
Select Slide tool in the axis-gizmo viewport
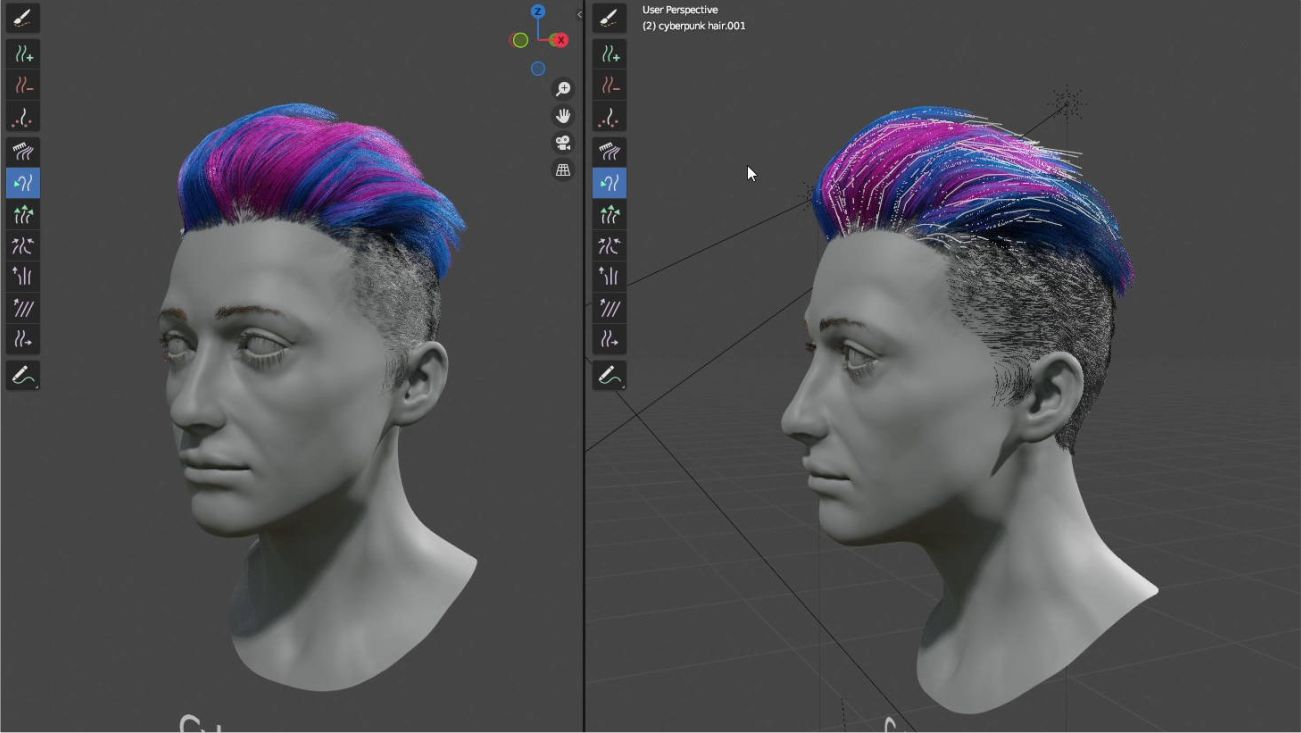pos(23,339)
